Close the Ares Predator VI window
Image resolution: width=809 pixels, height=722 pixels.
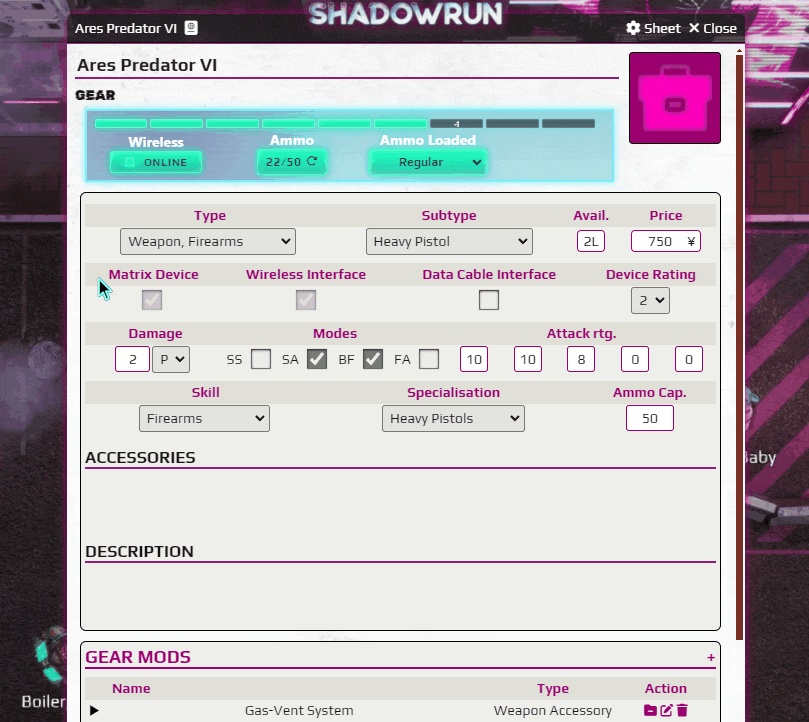pos(713,28)
